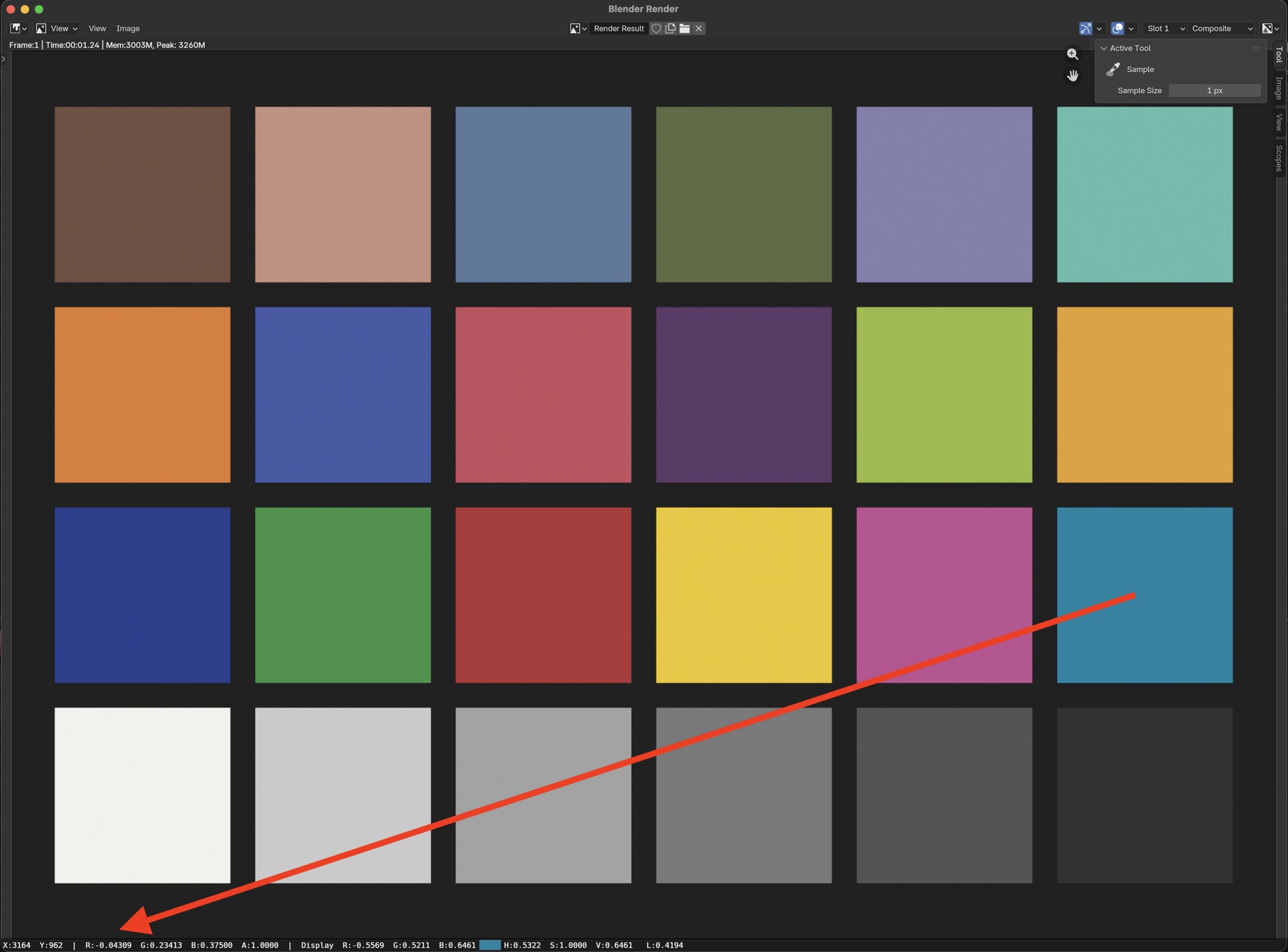Click the yellow color patch
Viewport: 1288px width, 952px height.
[743, 595]
